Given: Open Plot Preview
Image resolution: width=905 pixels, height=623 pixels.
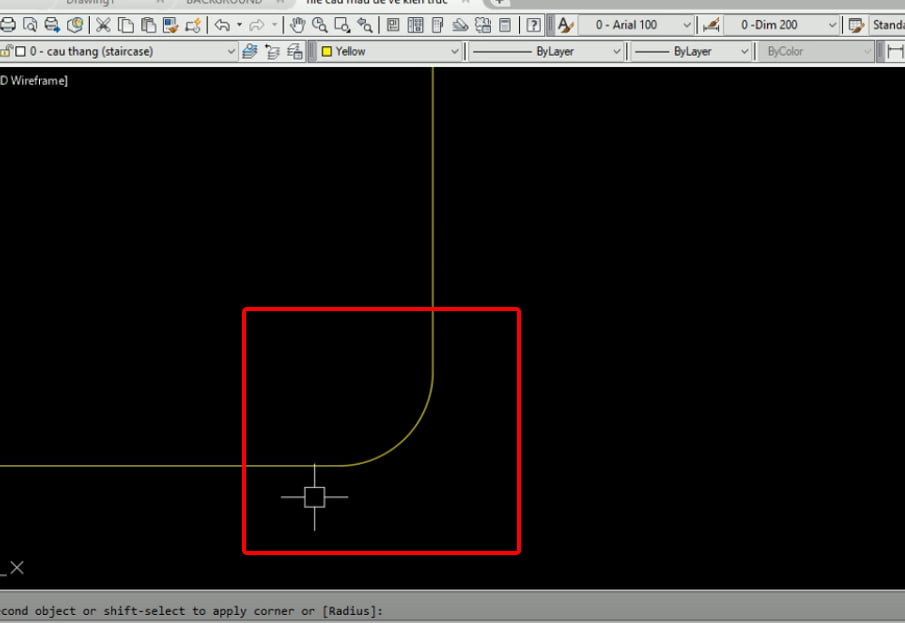Looking at the screenshot, I should point(30,25).
